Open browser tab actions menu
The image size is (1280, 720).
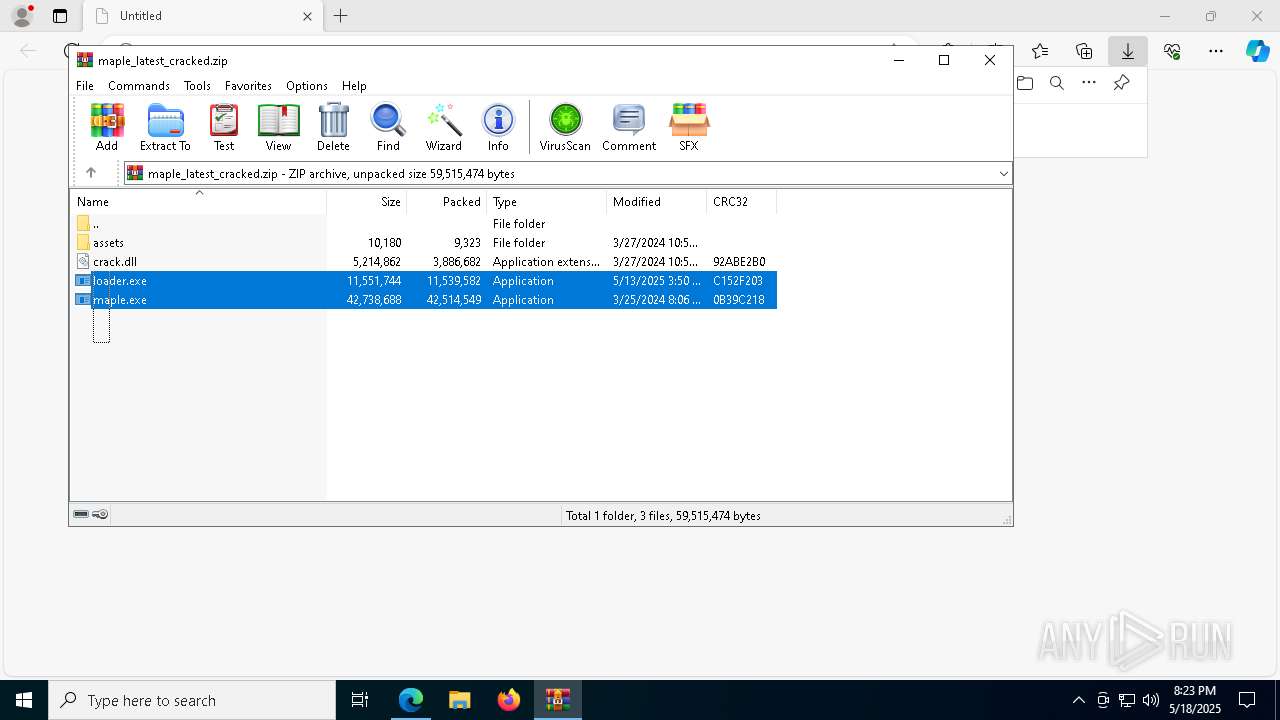click(60, 16)
